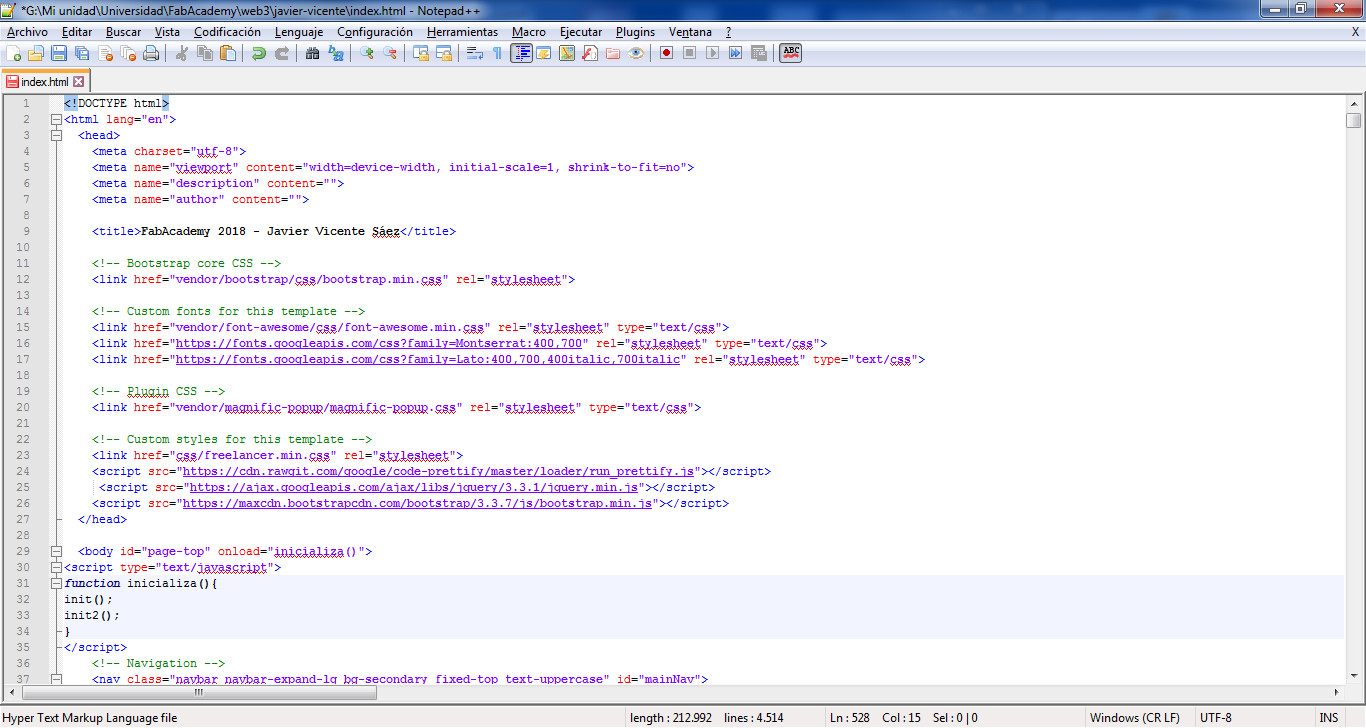Click the Cut scissors icon
Screen dimensions: 1366x728
(182, 53)
